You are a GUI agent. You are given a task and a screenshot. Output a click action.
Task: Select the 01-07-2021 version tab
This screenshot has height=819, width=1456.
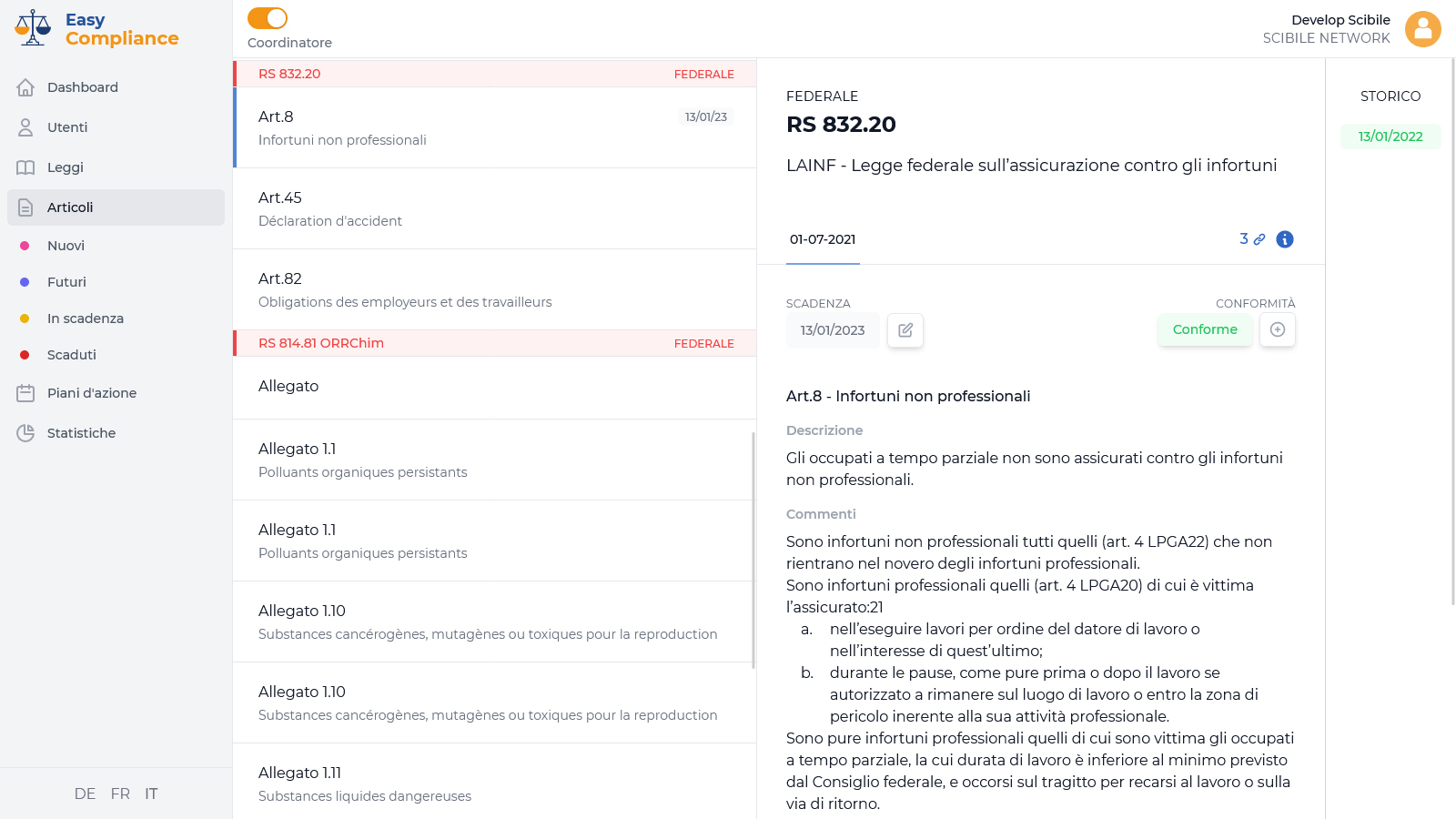[x=823, y=239]
